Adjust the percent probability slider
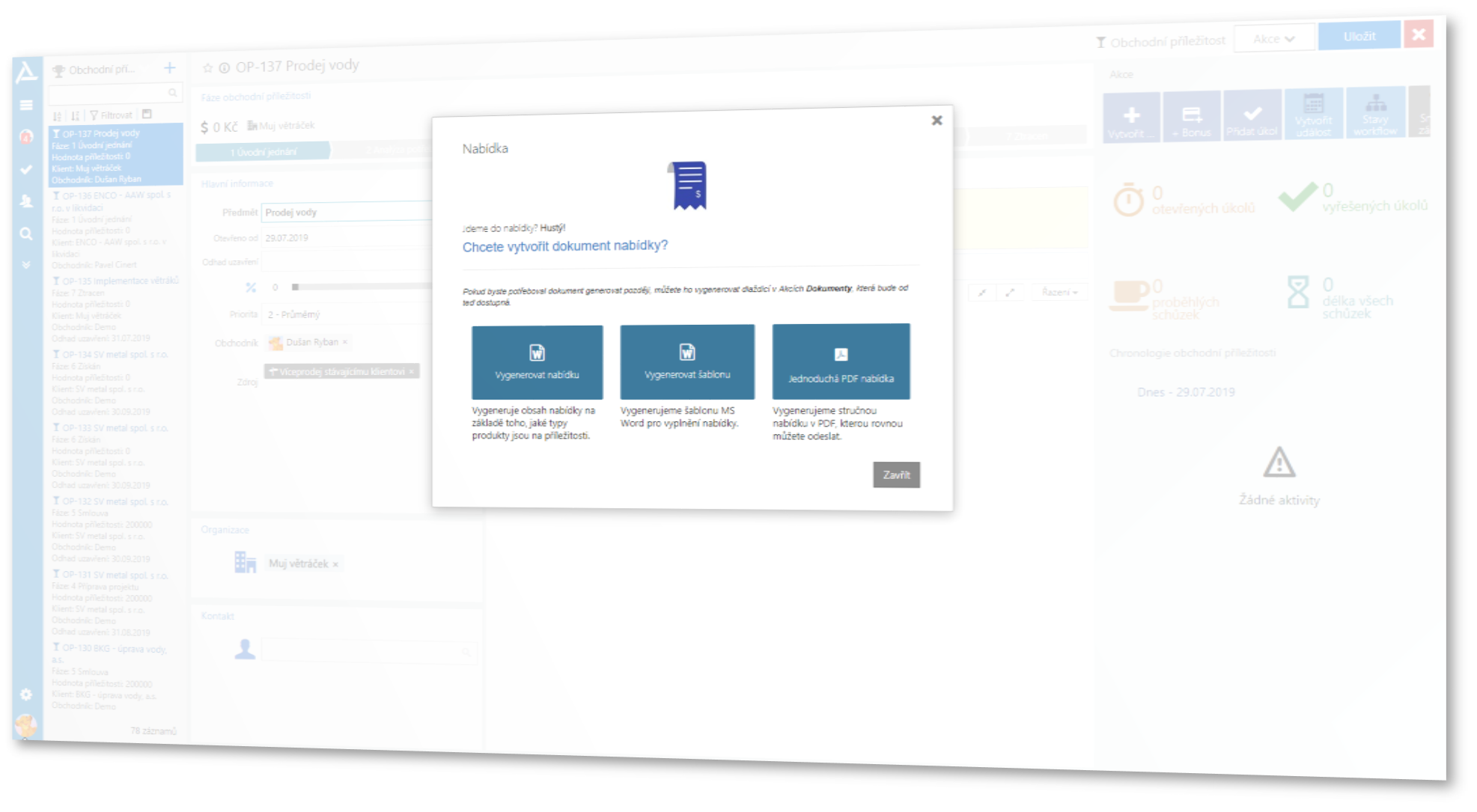The width and height of the screenshot is (1477, 812). click(363, 287)
